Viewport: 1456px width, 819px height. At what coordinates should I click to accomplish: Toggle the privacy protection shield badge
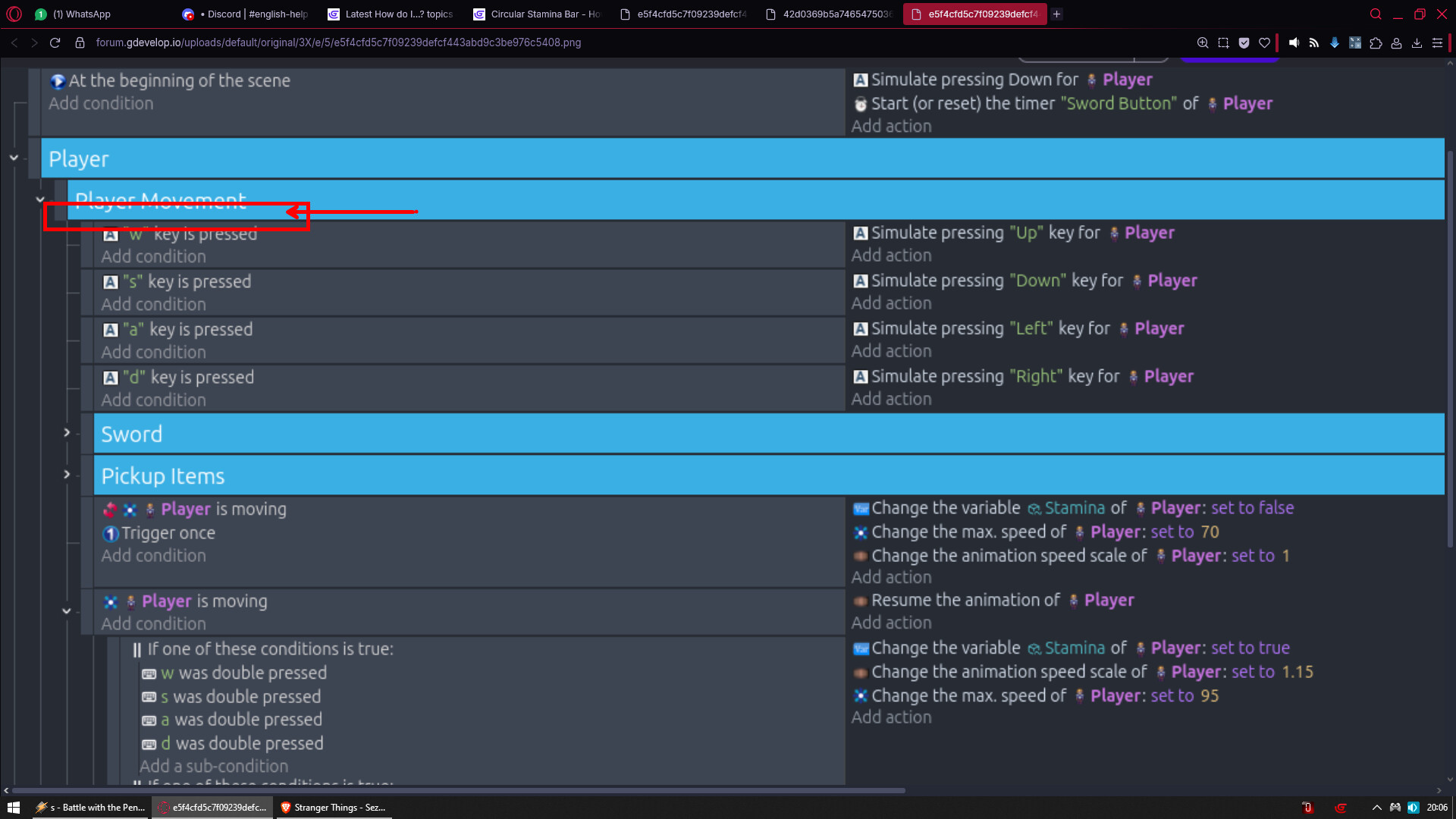tap(1244, 43)
